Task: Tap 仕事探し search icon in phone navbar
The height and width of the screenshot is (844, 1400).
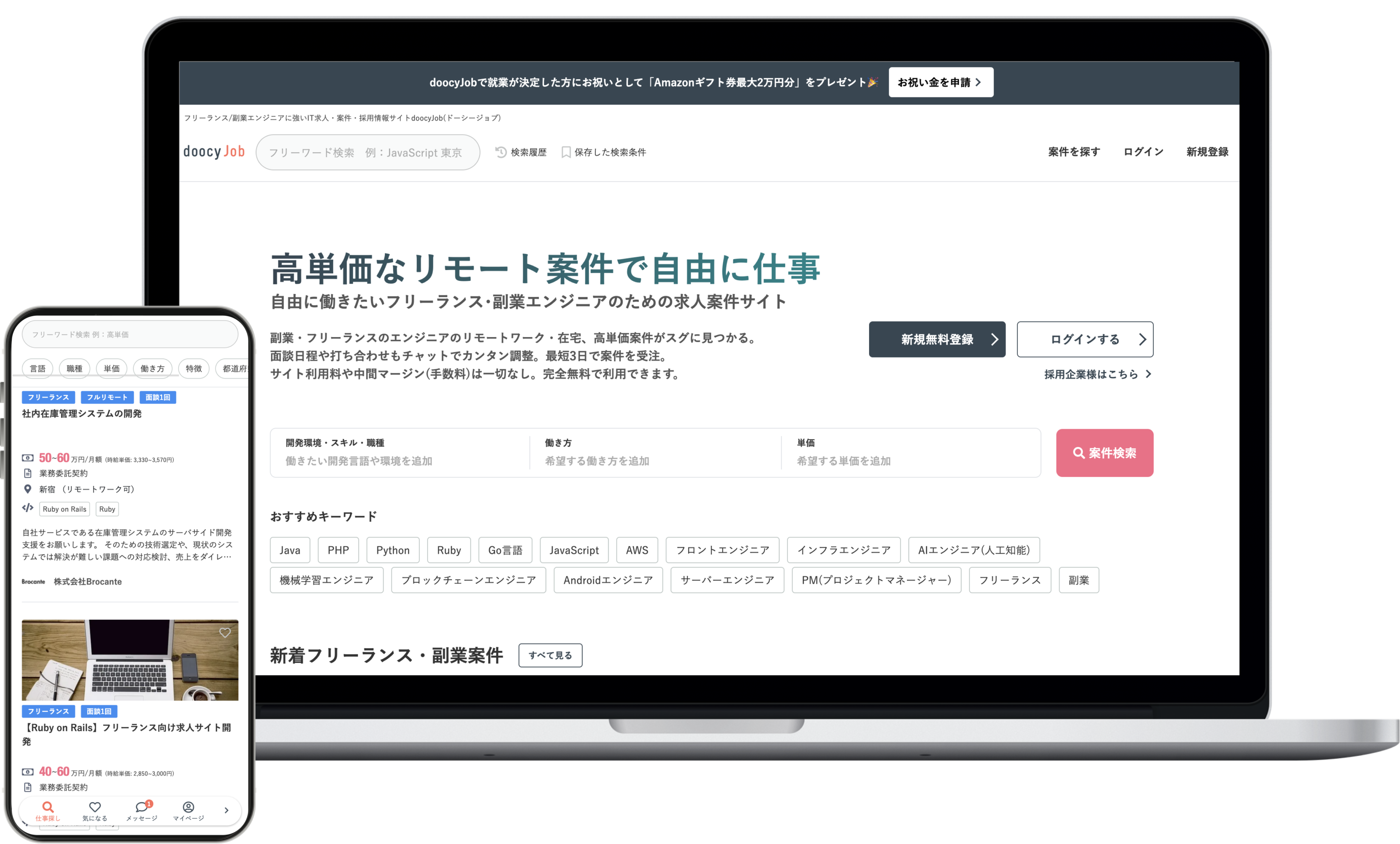Action: click(x=48, y=807)
